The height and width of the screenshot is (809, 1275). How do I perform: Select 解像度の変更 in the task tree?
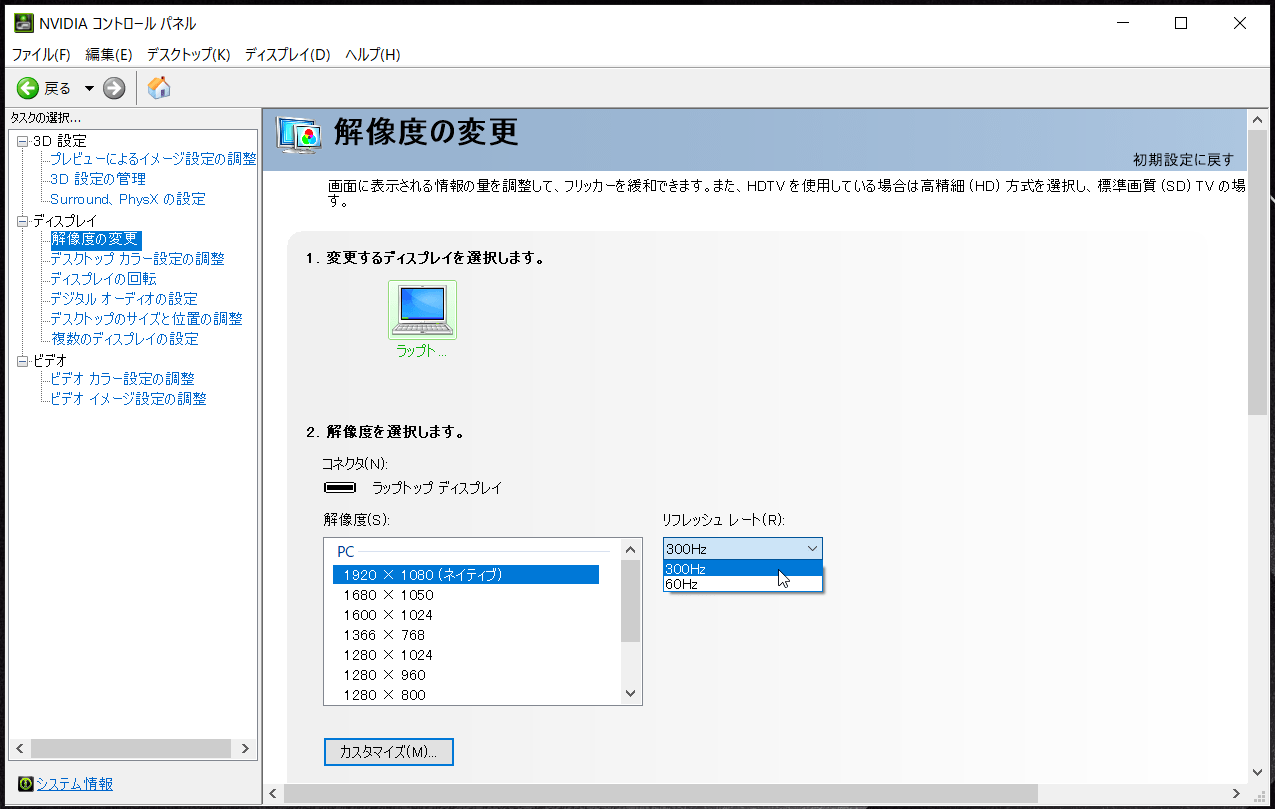95,239
